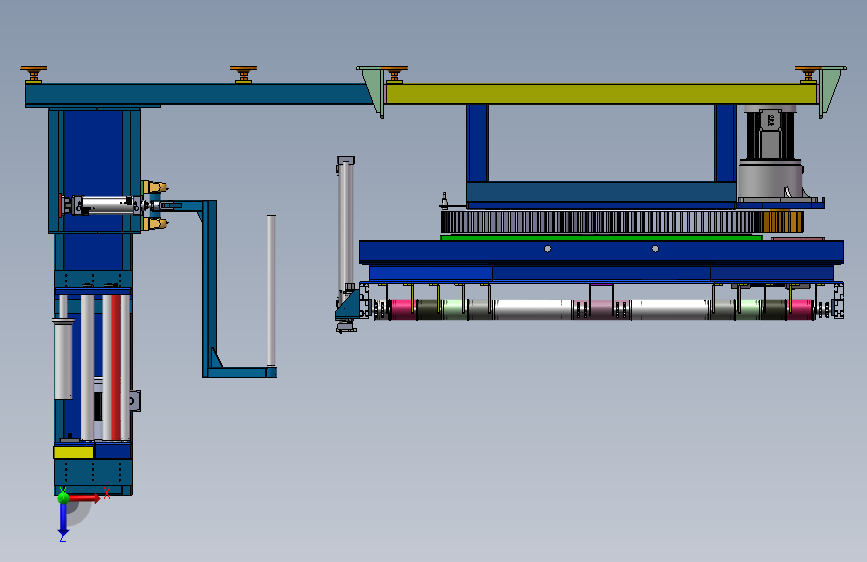The height and width of the screenshot is (562, 867).
Task: Select the freestanding gray vertical rod
Action: pyautogui.click(x=271, y=290)
